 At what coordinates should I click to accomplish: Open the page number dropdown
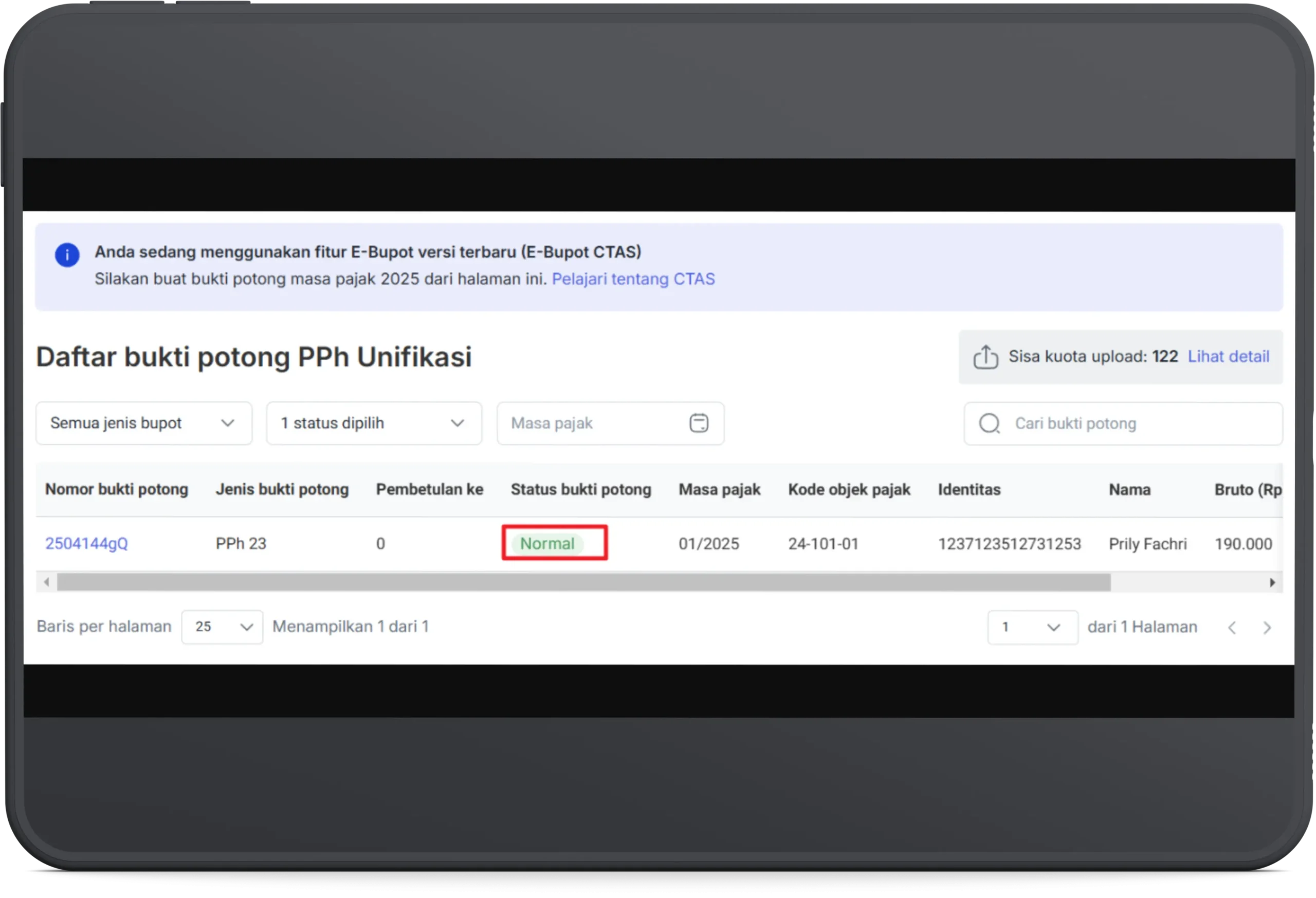[x=1032, y=627]
